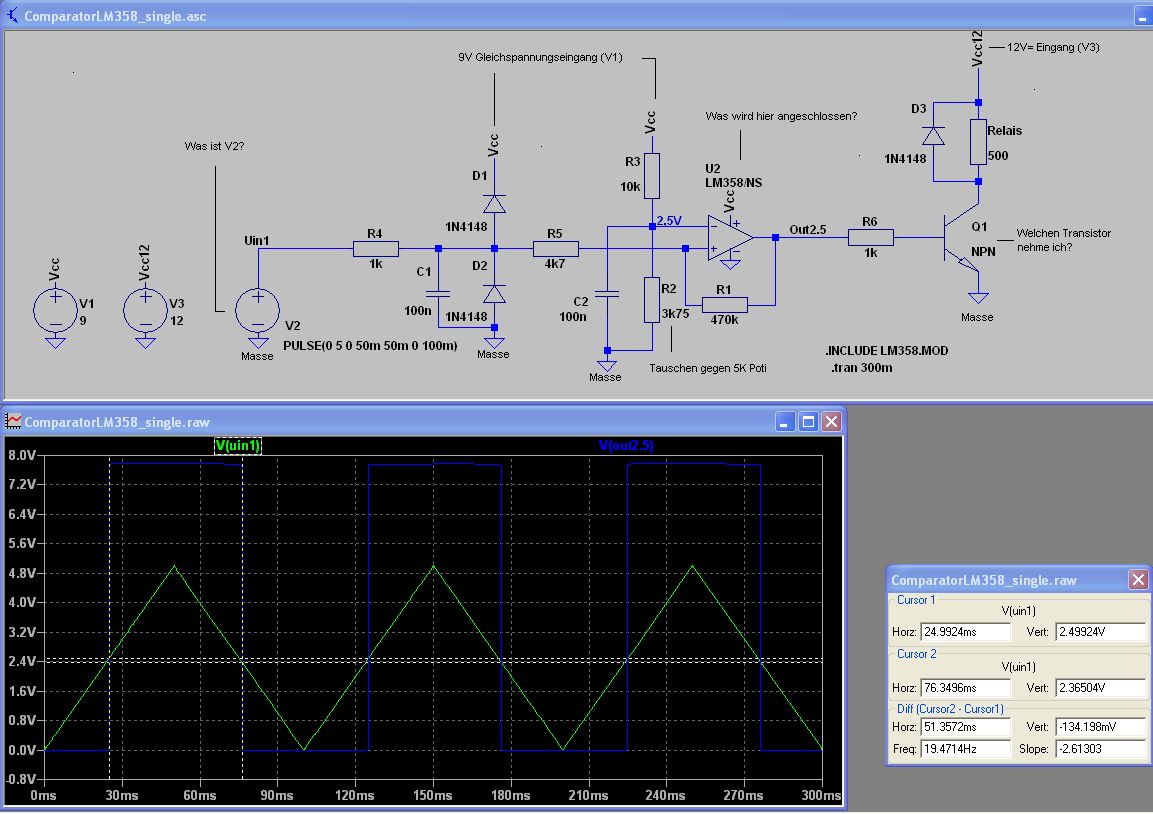Close the cursor readout dialog
1153x814 pixels.
point(1137,580)
